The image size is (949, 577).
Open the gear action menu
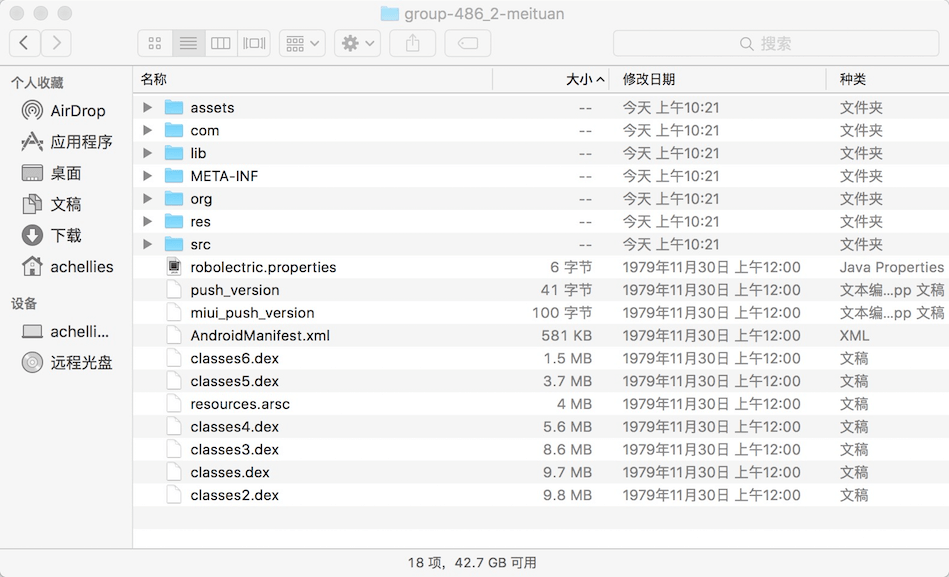pyautogui.click(x=358, y=43)
